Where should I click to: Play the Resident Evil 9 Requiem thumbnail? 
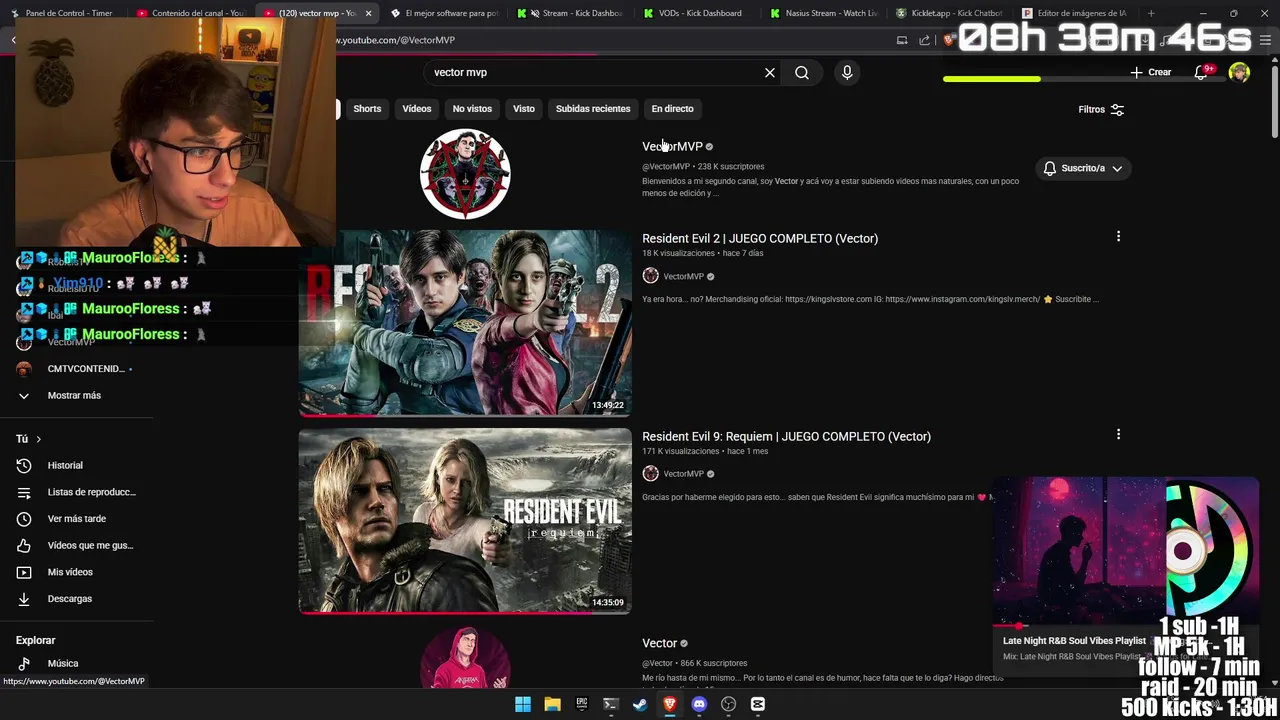[x=465, y=521]
